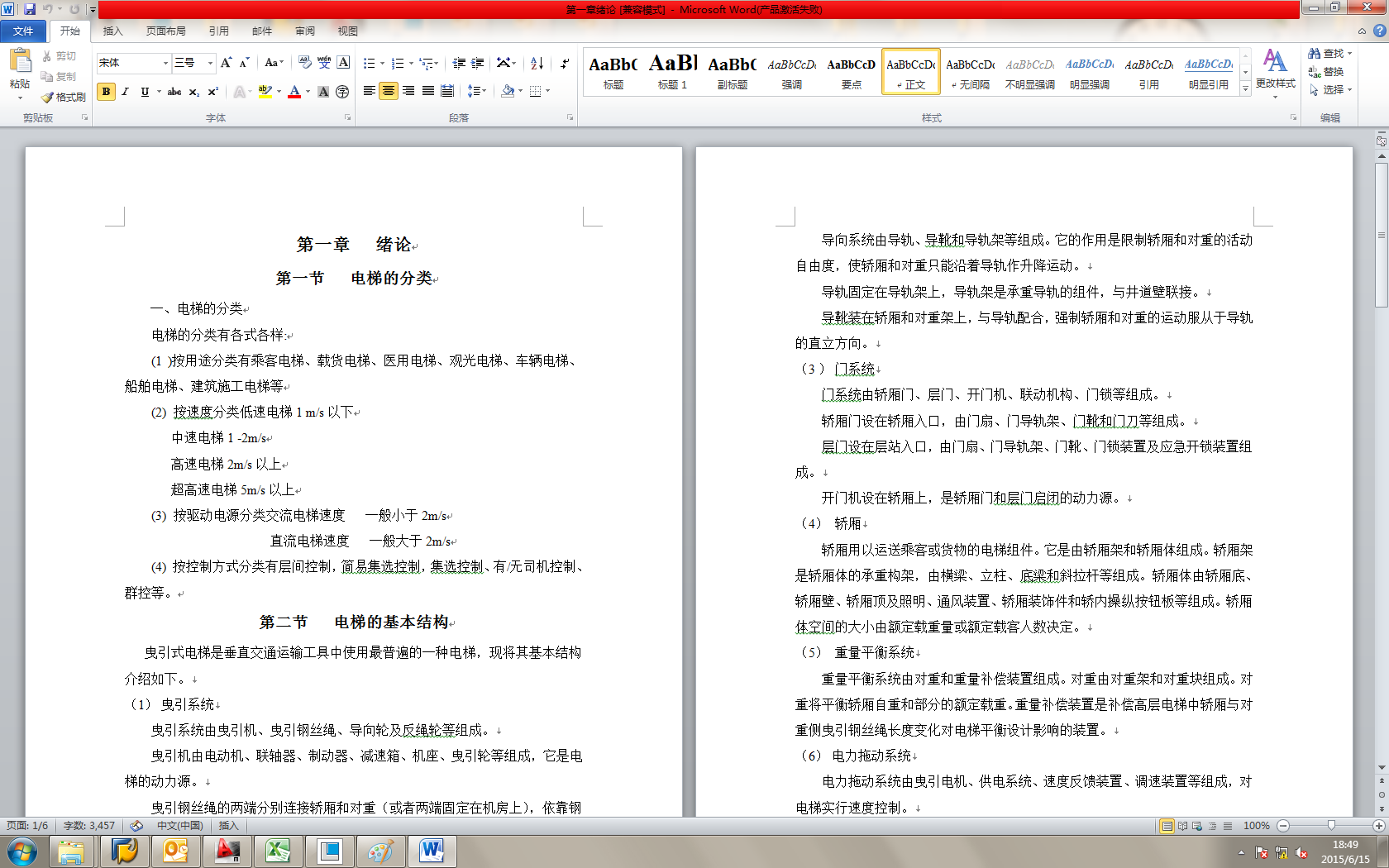Click the Subscript icon
The height and width of the screenshot is (868, 1389).
193,92
